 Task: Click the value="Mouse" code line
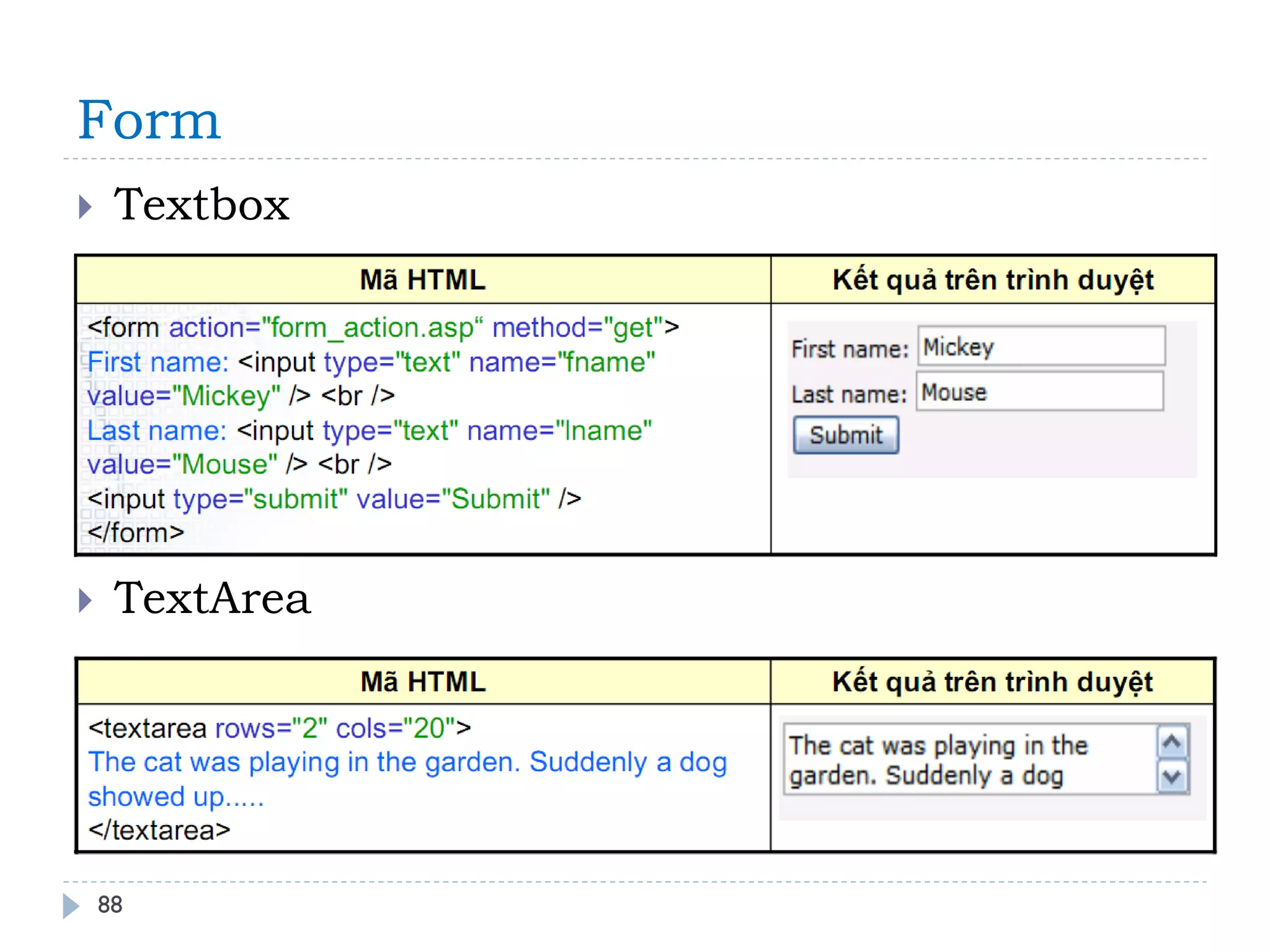coord(239,464)
